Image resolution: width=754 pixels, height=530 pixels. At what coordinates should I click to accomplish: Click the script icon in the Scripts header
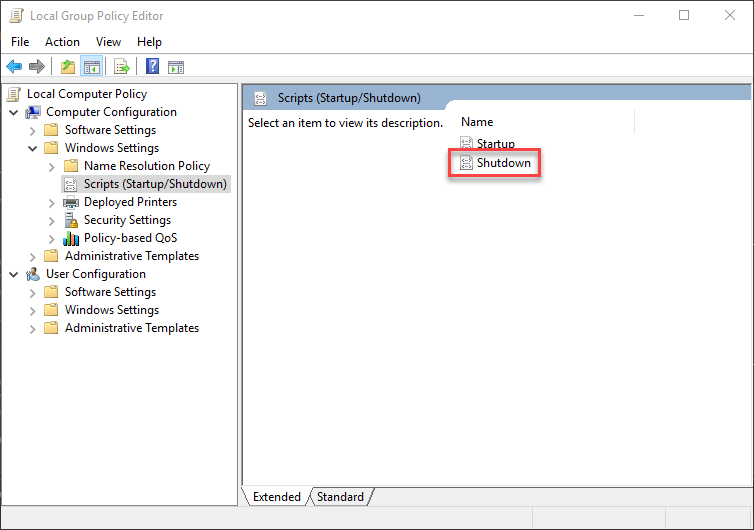[x=261, y=98]
